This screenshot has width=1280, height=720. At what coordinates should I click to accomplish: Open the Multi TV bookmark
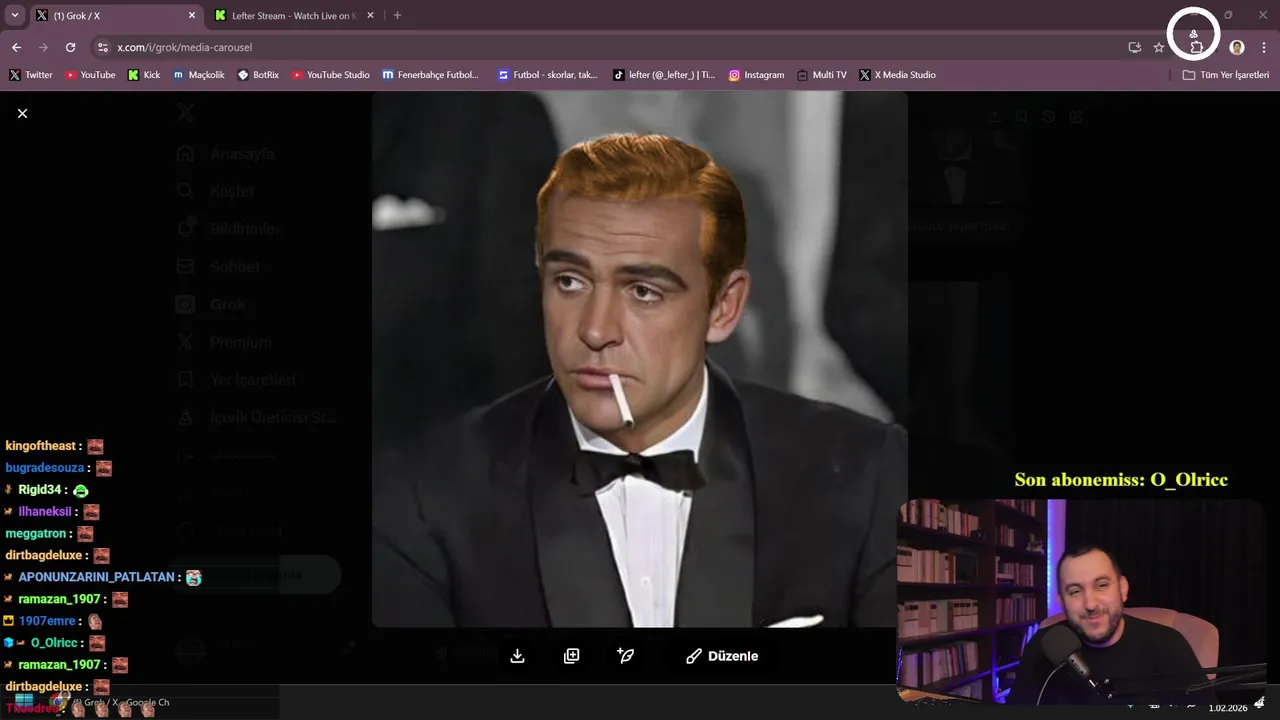tap(821, 75)
